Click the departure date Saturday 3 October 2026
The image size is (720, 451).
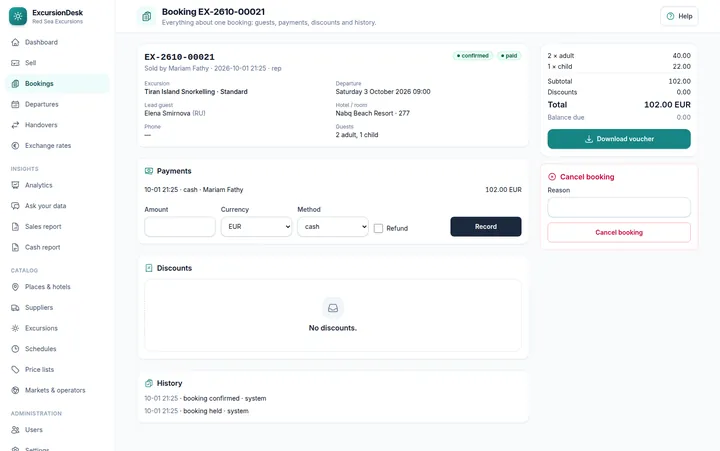(383, 91)
